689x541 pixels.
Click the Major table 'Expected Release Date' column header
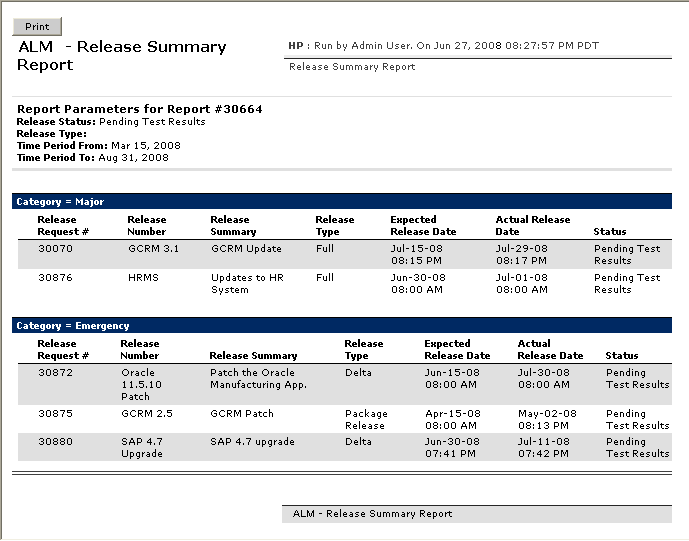(423, 225)
